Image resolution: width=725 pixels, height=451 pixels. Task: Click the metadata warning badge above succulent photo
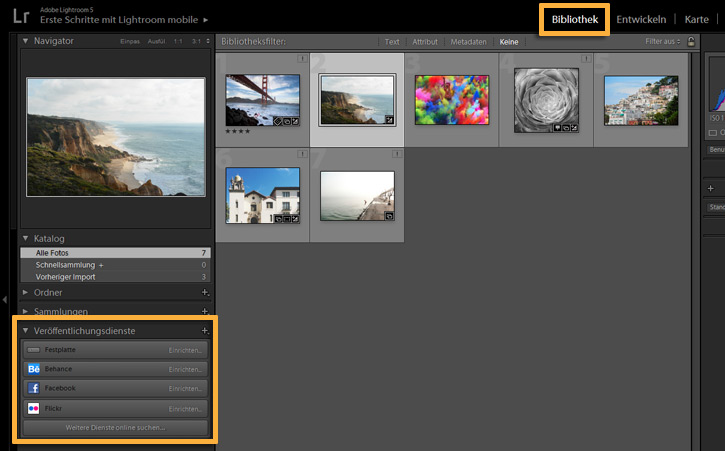(586, 59)
